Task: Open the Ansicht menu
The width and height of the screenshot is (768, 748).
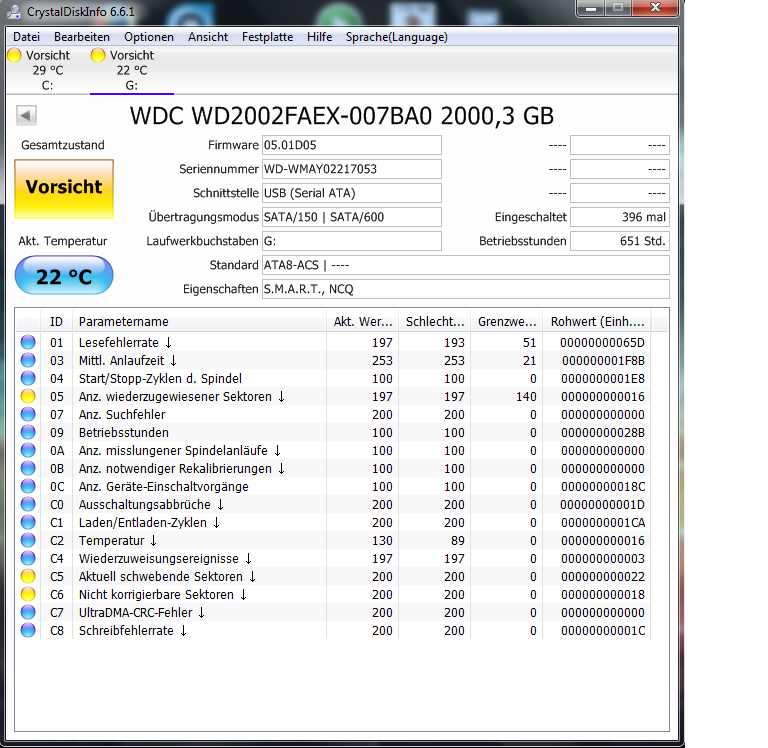Action: tap(208, 37)
